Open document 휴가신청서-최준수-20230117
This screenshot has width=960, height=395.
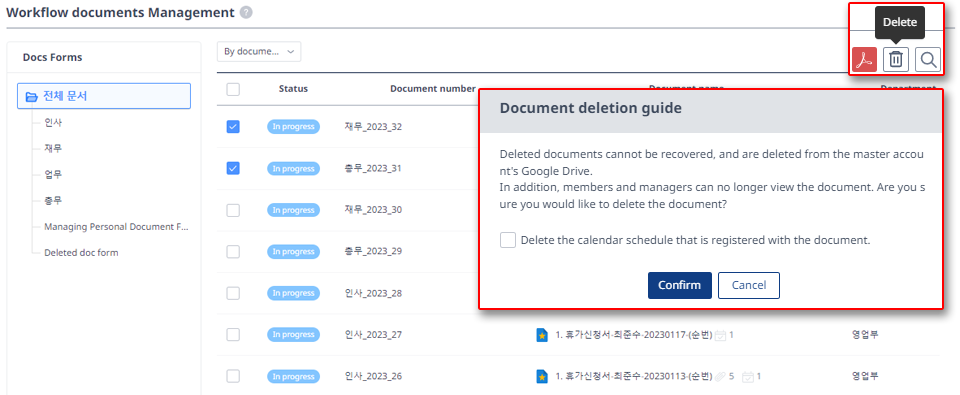click(x=634, y=335)
